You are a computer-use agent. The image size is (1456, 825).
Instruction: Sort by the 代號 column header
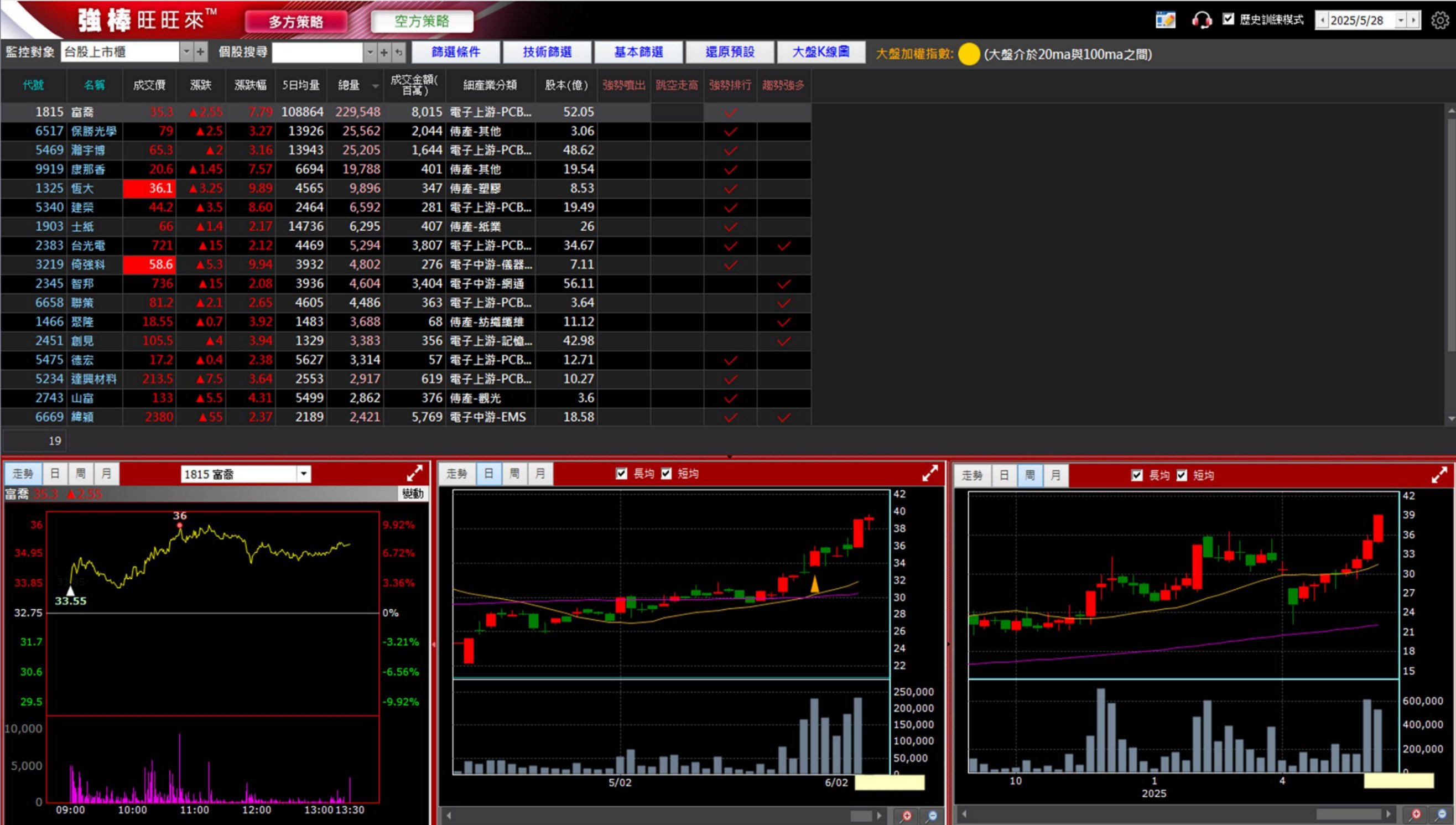33,85
